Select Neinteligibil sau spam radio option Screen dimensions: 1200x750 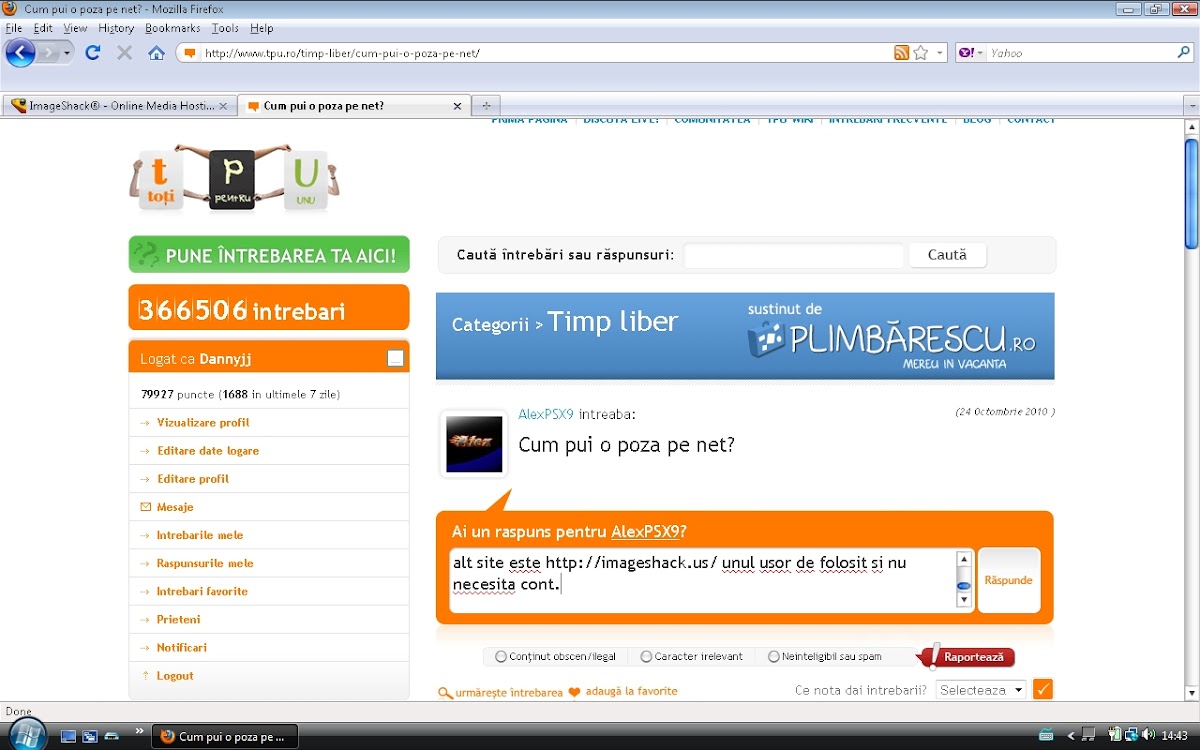[x=774, y=657]
